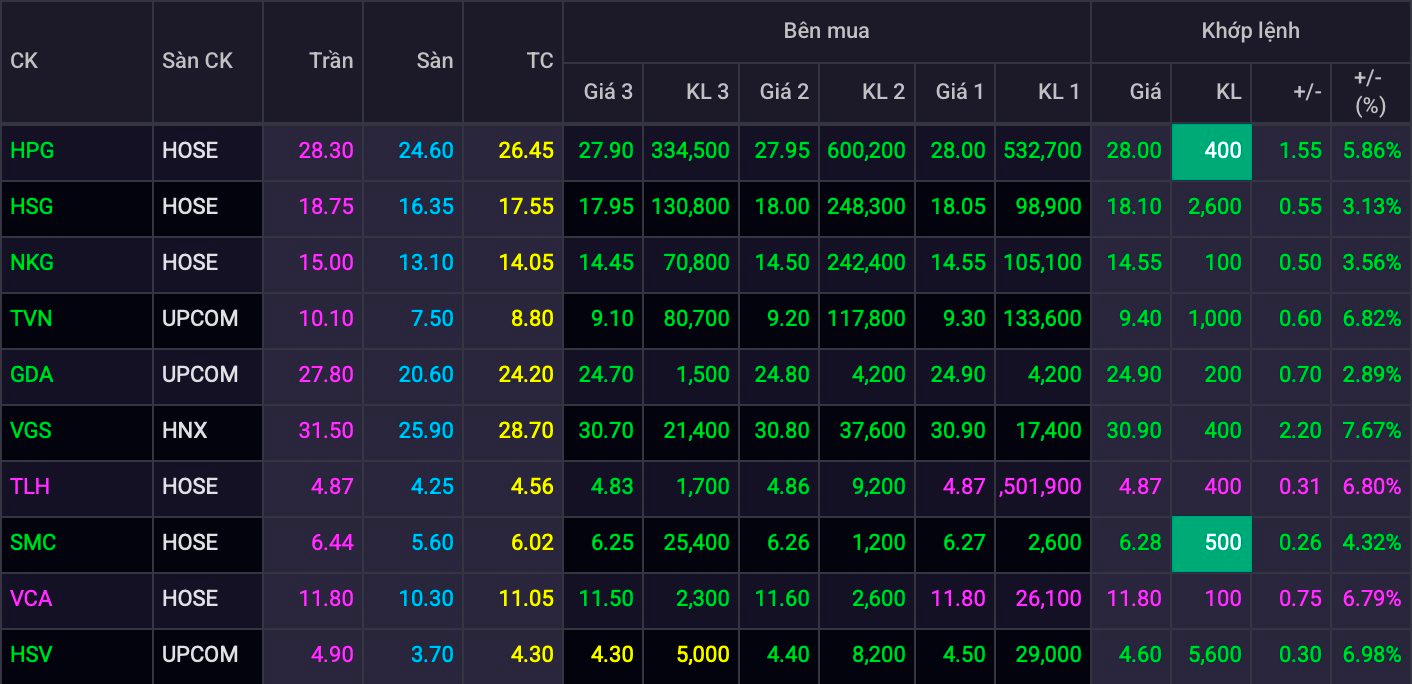Click the TC reference price header

(540, 61)
